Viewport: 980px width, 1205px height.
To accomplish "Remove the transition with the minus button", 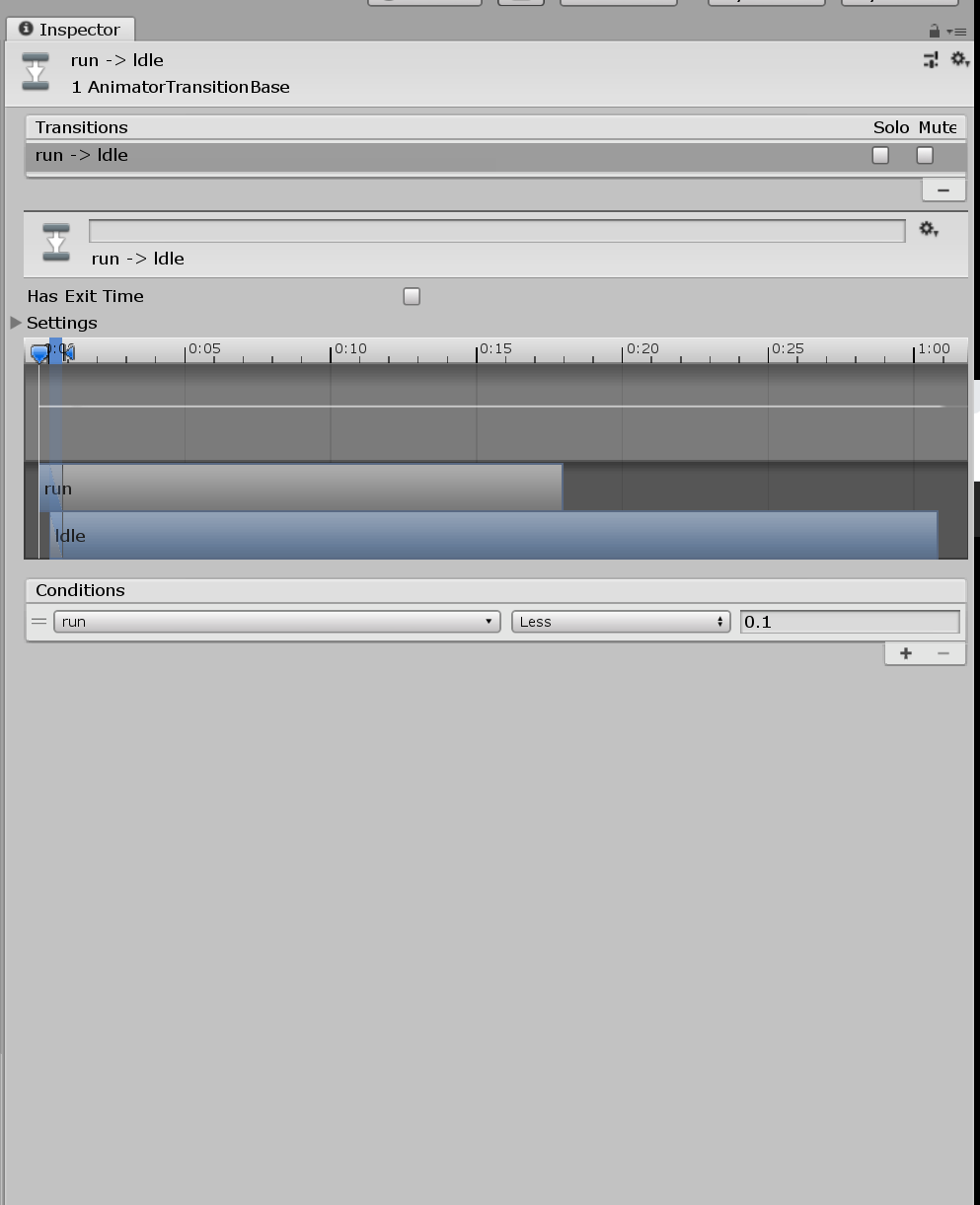I will point(943,189).
